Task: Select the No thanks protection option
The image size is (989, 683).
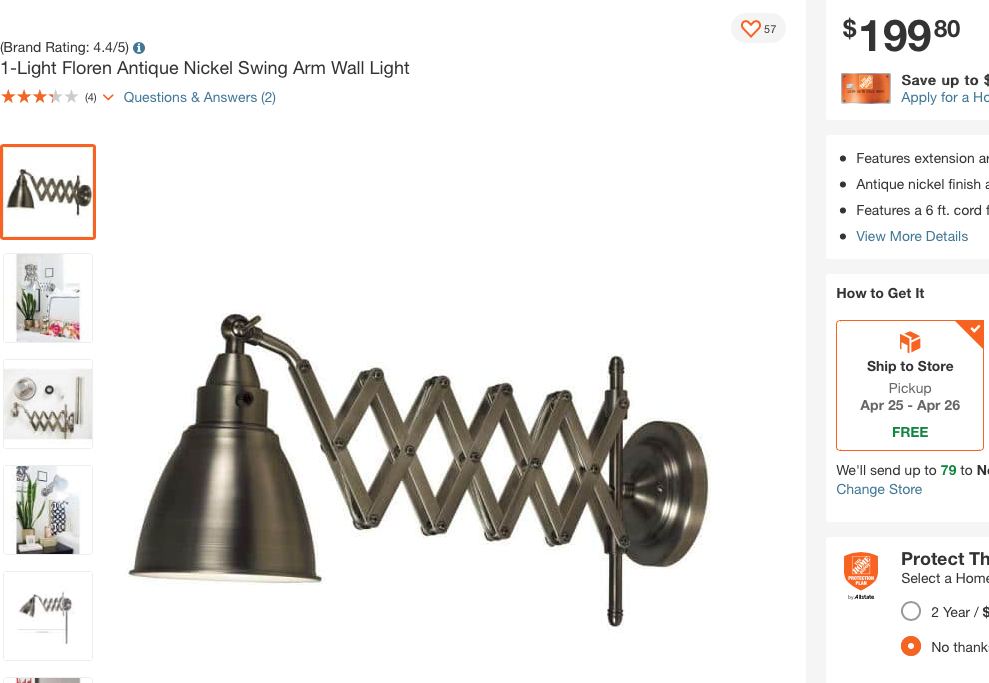Action: click(x=911, y=646)
